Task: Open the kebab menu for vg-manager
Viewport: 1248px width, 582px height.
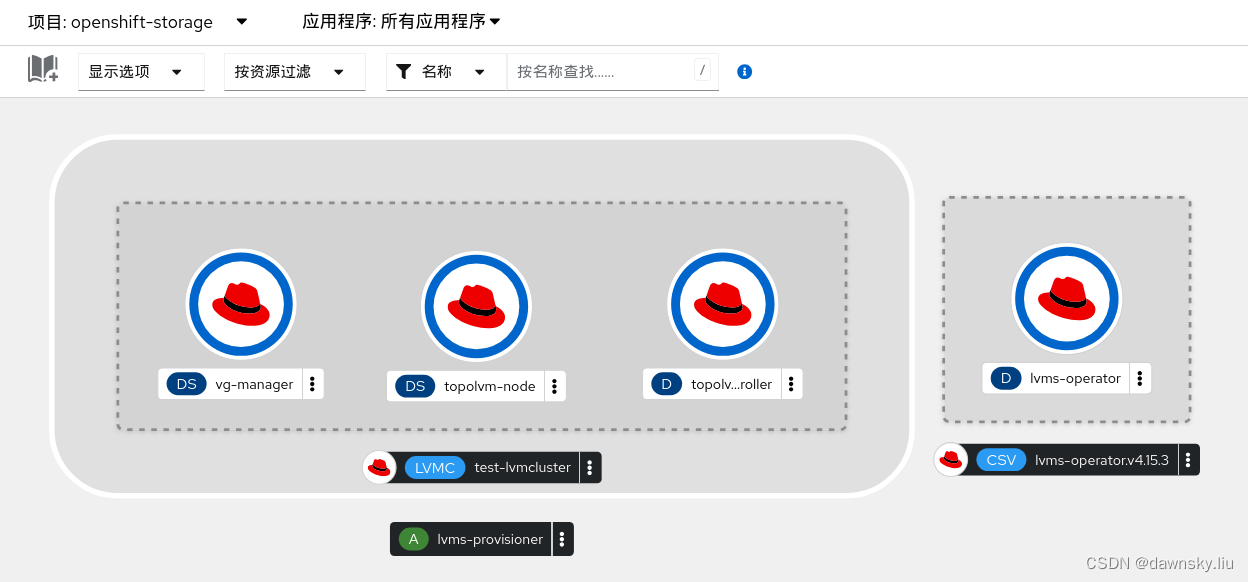Action: (312, 384)
